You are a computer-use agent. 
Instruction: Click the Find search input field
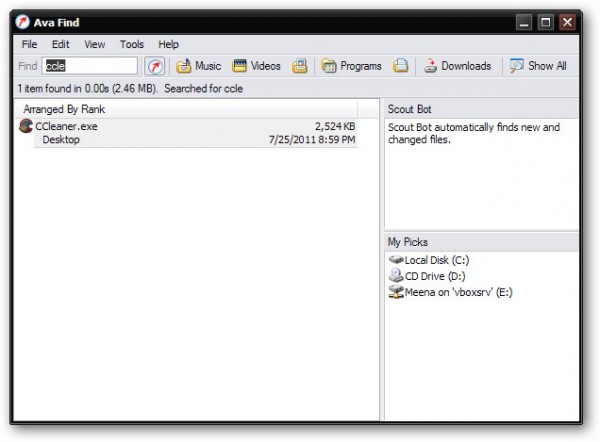(x=90, y=66)
